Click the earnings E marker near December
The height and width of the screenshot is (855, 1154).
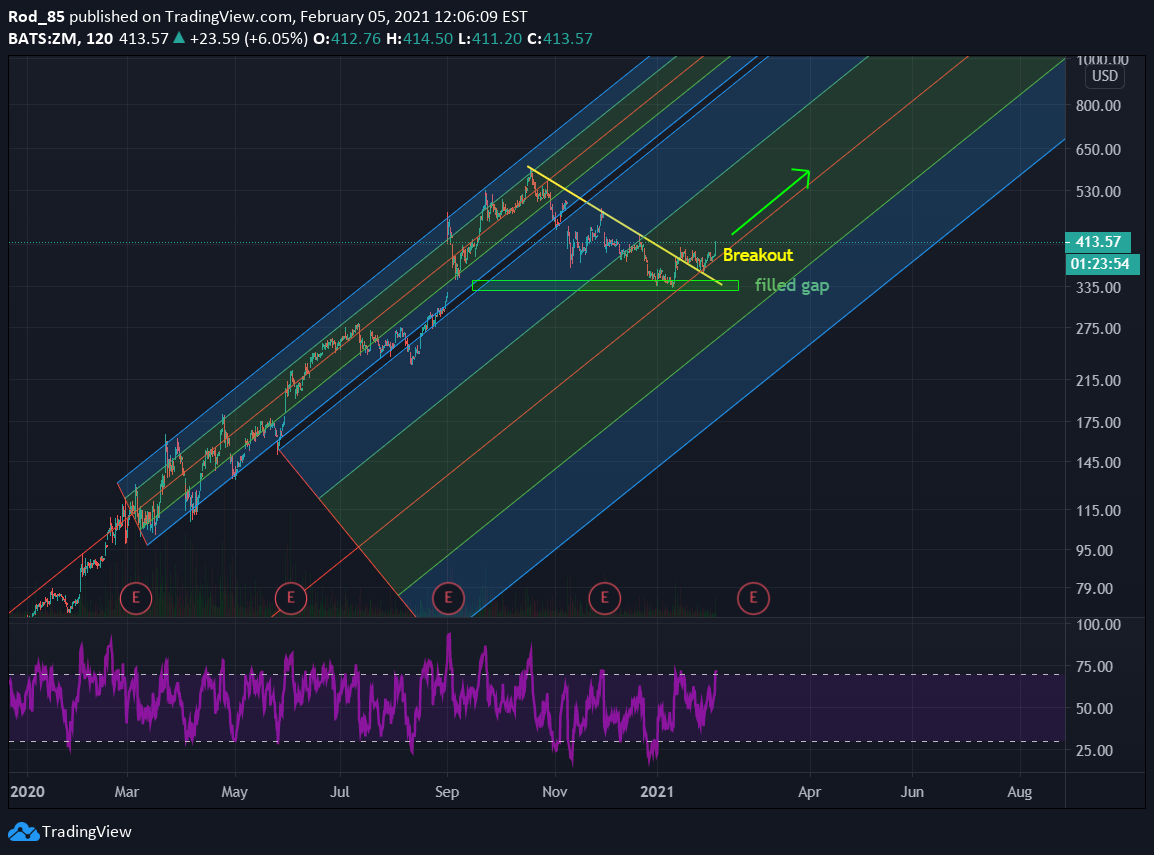point(605,598)
